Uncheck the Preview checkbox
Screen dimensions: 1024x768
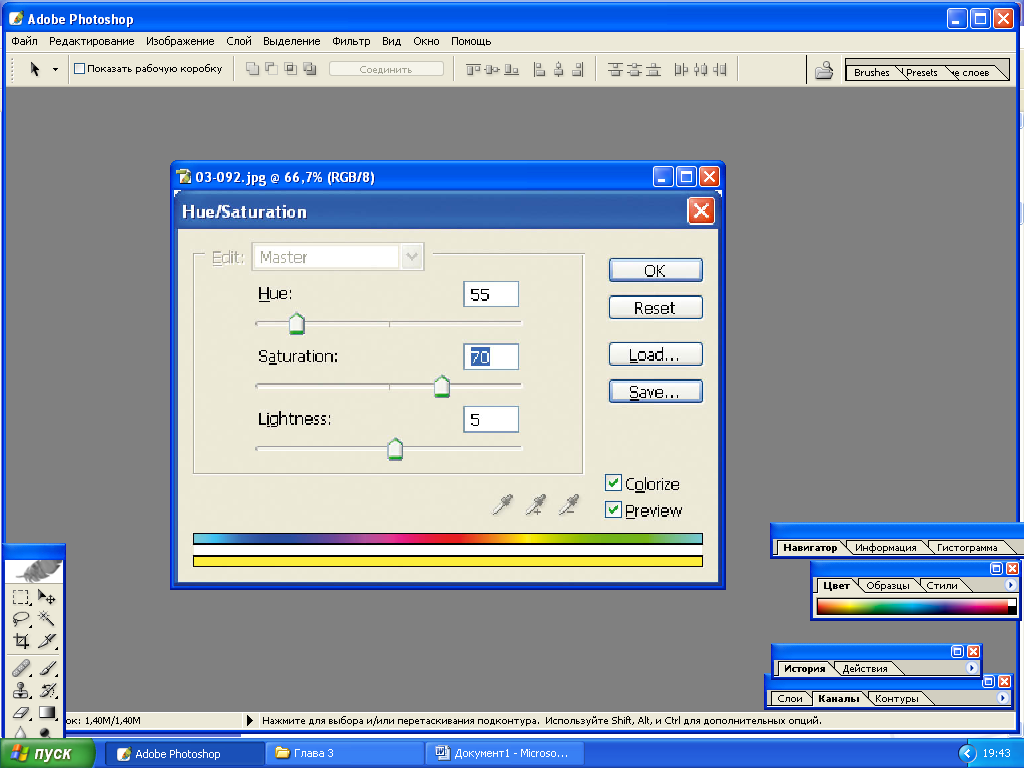click(x=613, y=509)
